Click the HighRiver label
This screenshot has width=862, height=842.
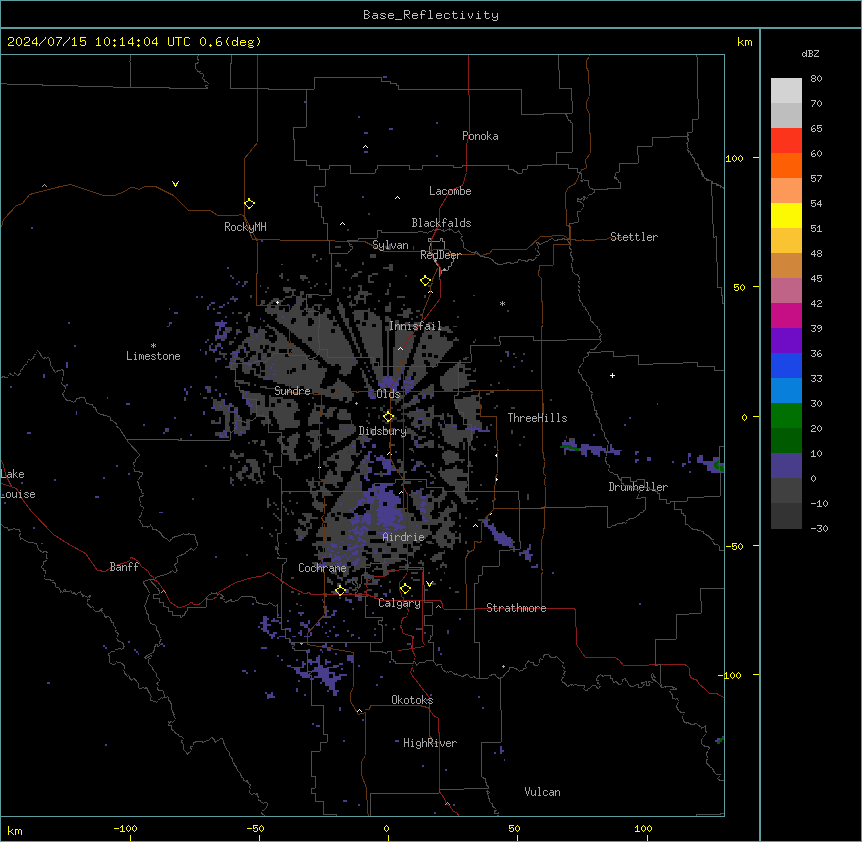click(430, 743)
